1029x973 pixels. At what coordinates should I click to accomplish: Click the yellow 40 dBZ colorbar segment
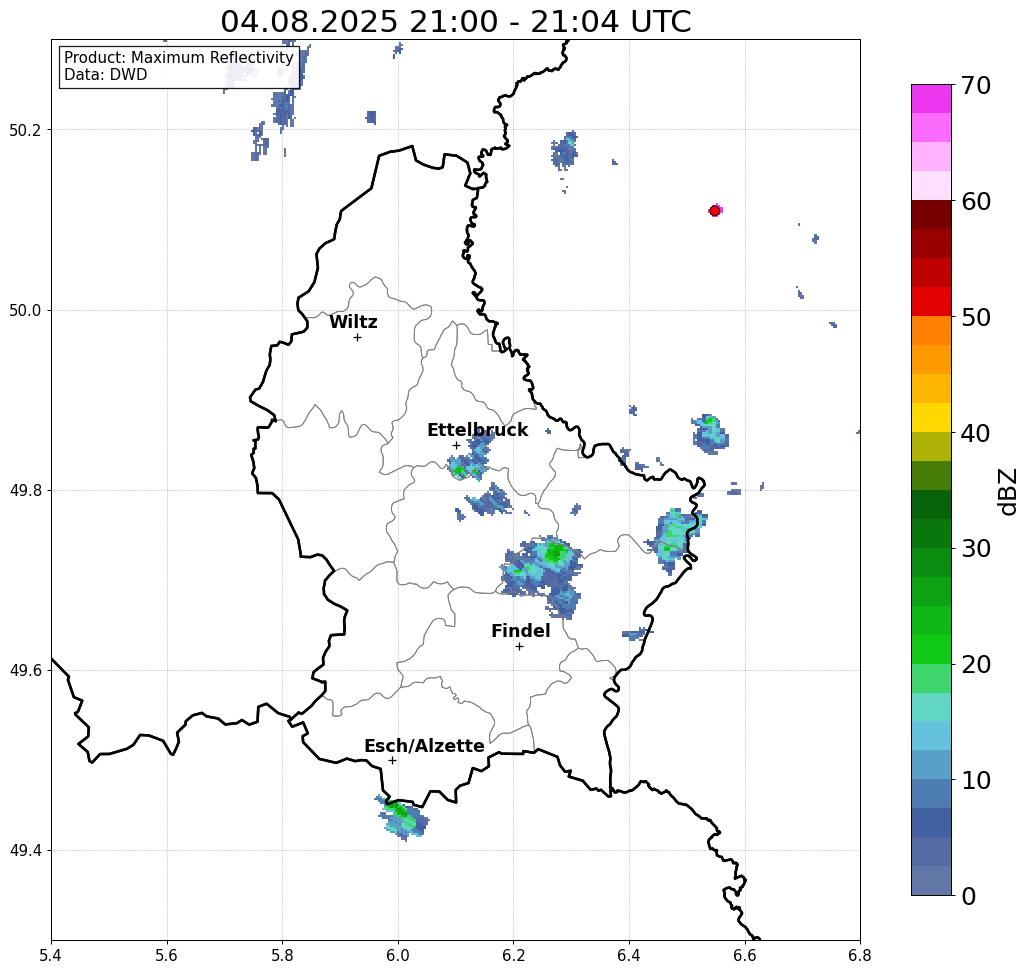coord(931,417)
